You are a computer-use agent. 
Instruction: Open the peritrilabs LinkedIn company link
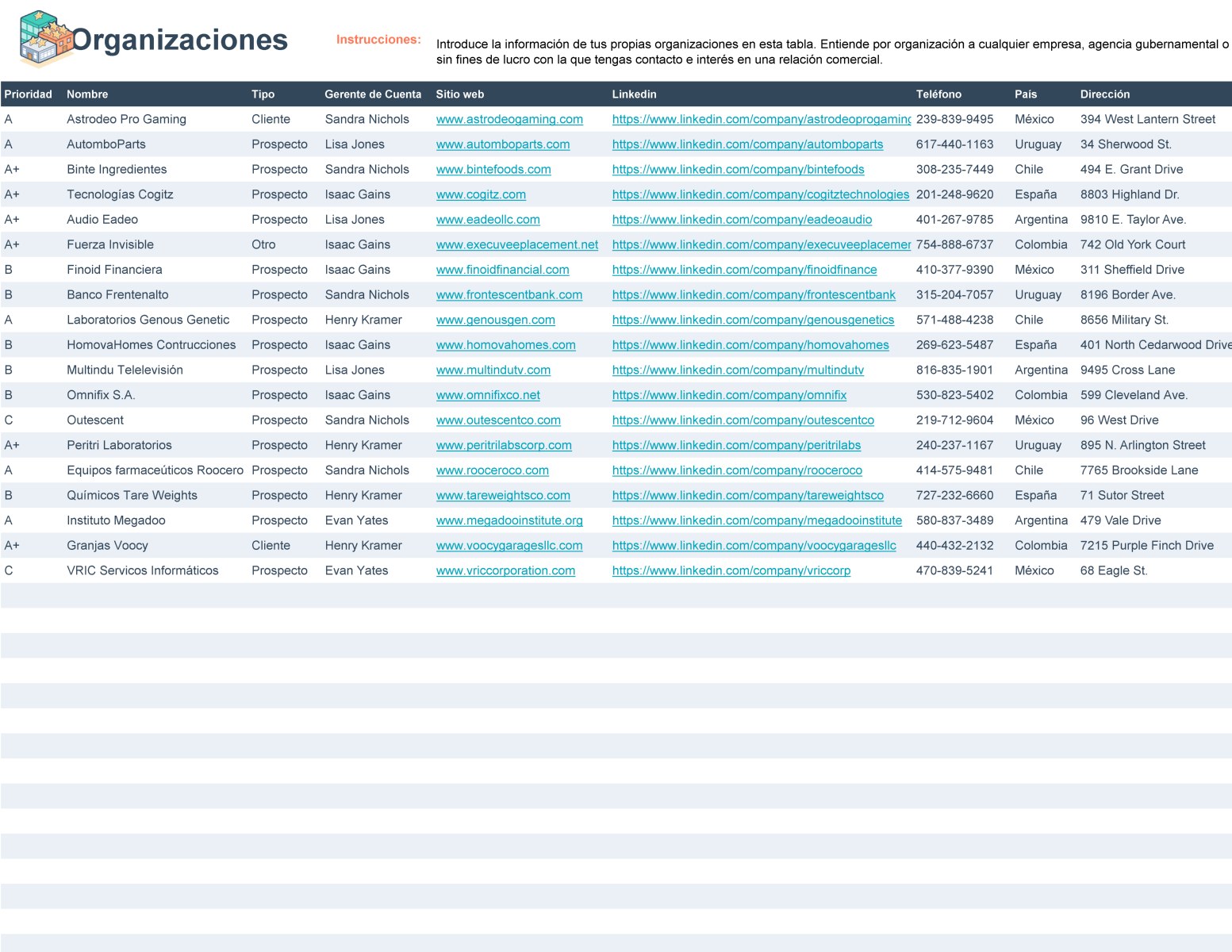tap(736, 445)
